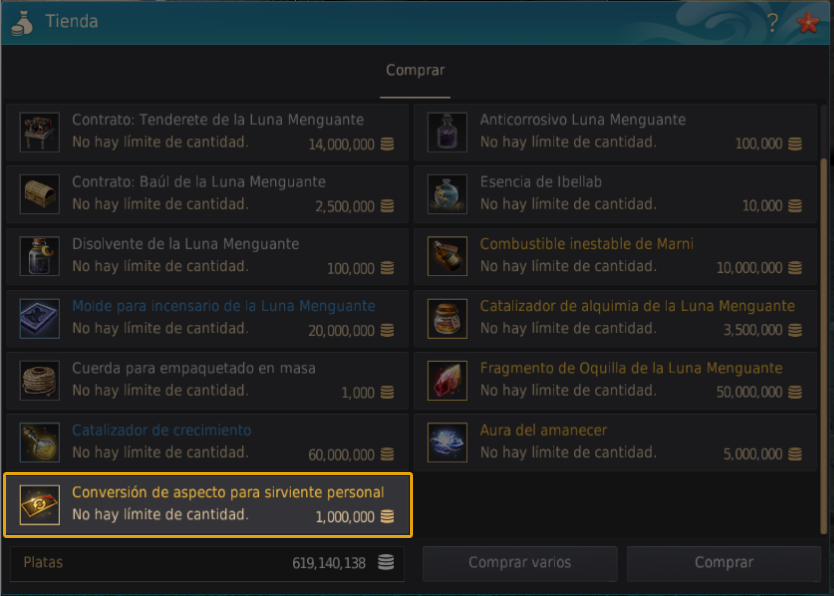The height and width of the screenshot is (596, 834).
Task: Click the Tenderete de la Luna Menguante icon
Action: pyautogui.click(x=39, y=132)
